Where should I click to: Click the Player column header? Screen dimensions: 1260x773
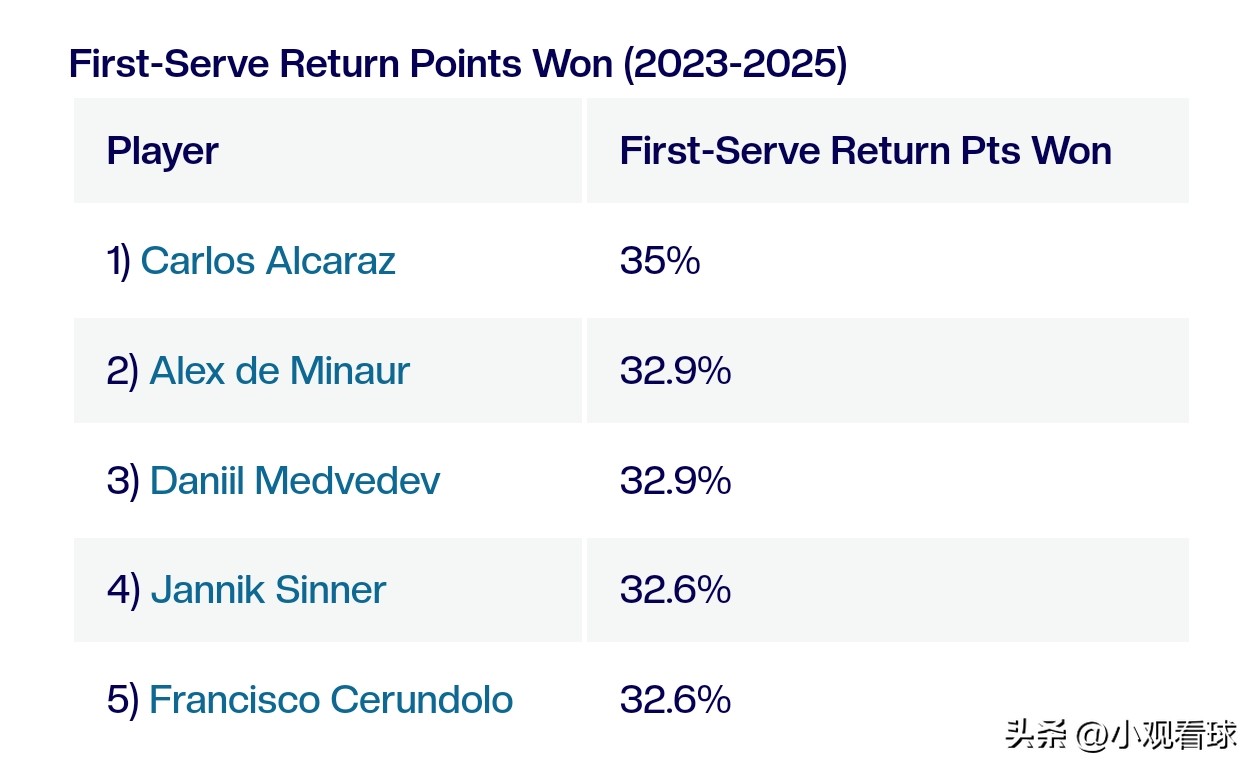[162, 151]
